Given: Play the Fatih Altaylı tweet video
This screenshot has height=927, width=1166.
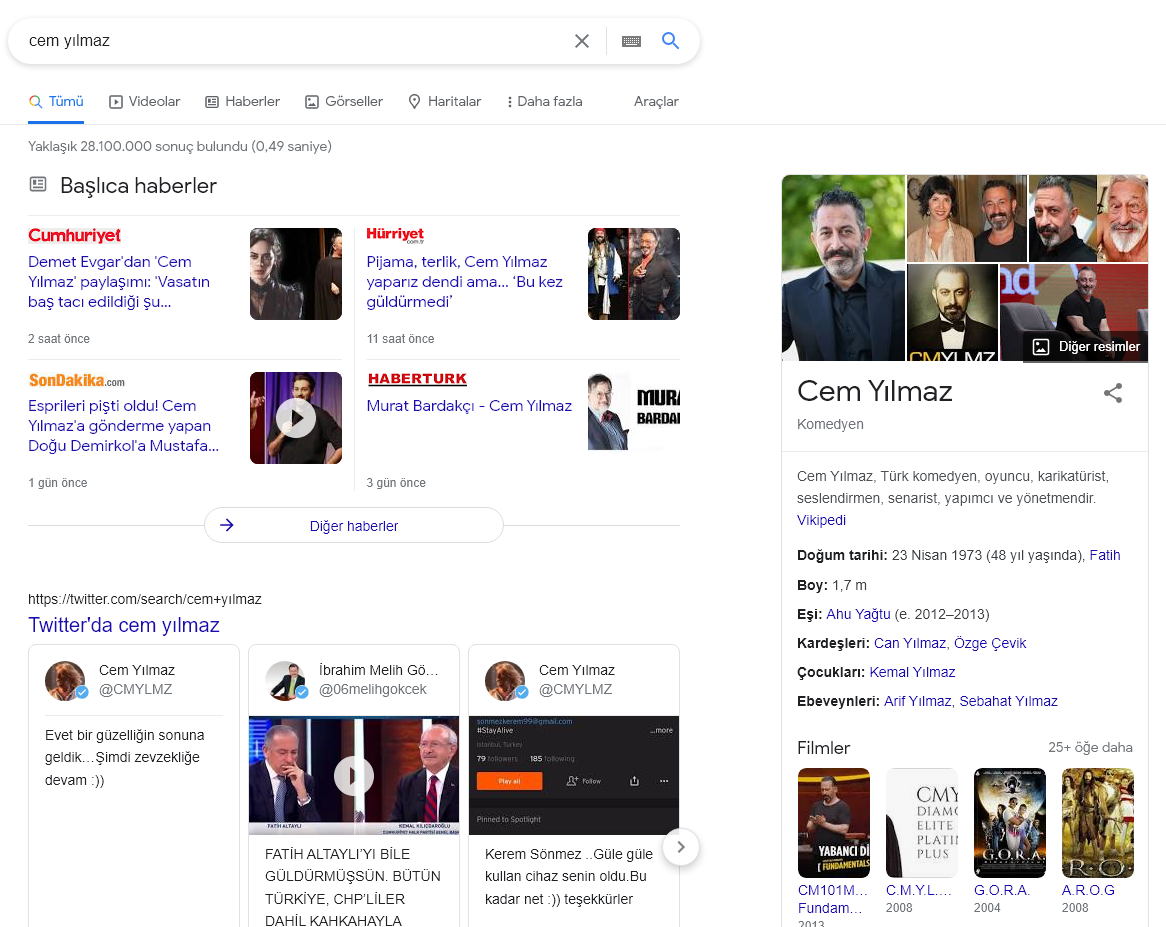Looking at the screenshot, I should pyautogui.click(x=354, y=775).
